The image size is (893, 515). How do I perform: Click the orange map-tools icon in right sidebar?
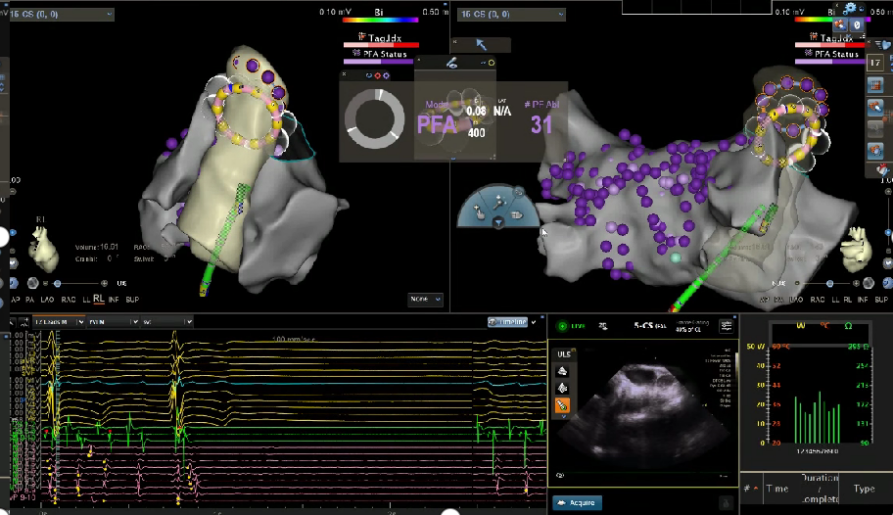[x=875, y=150]
